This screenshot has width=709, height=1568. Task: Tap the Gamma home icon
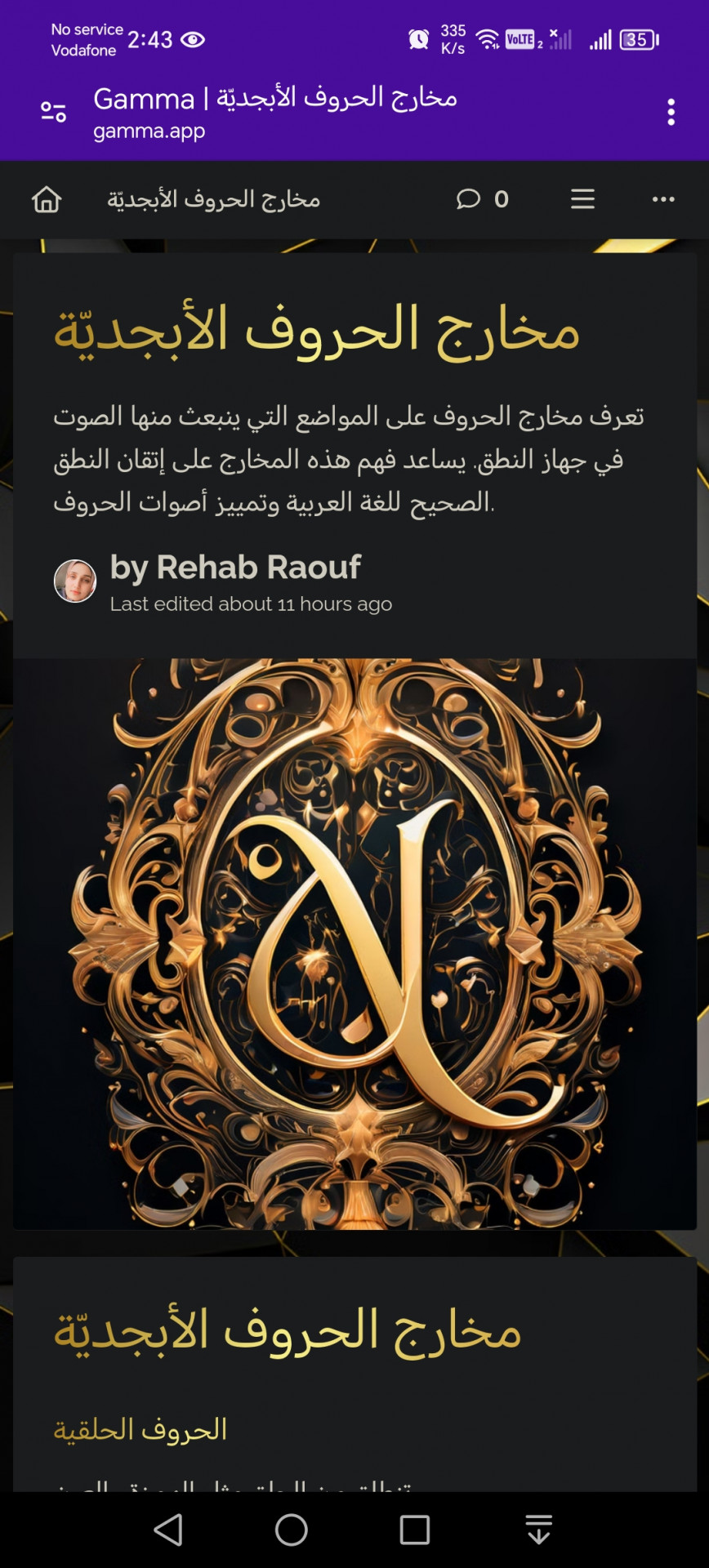[x=47, y=199]
